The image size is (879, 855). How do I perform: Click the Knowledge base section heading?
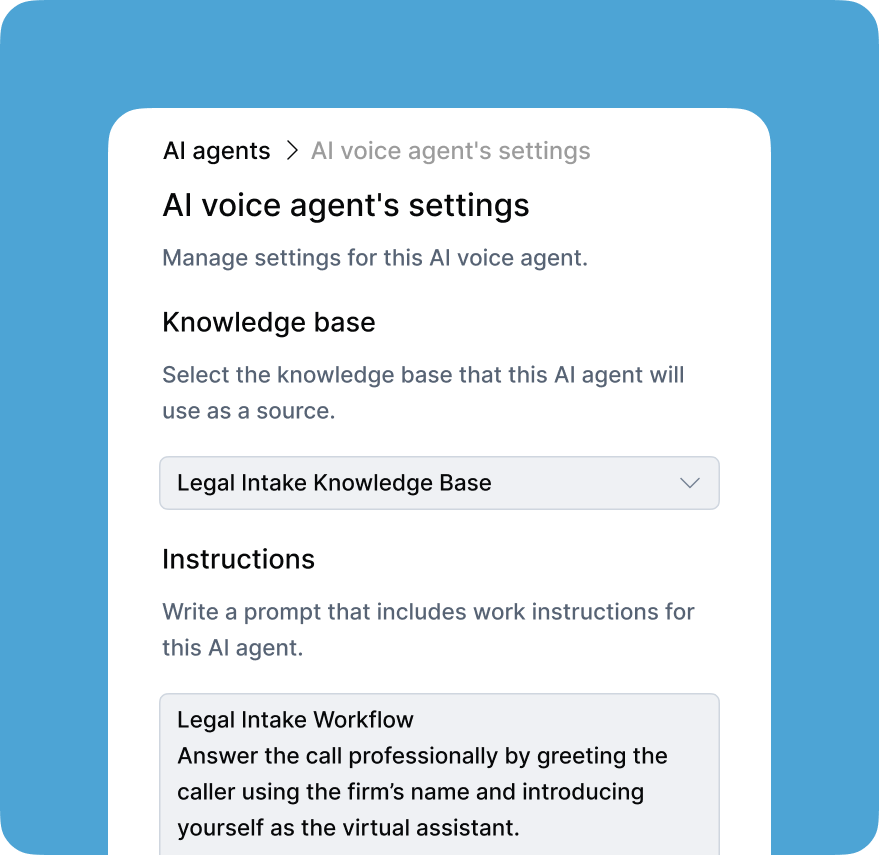(x=268, y=322)
